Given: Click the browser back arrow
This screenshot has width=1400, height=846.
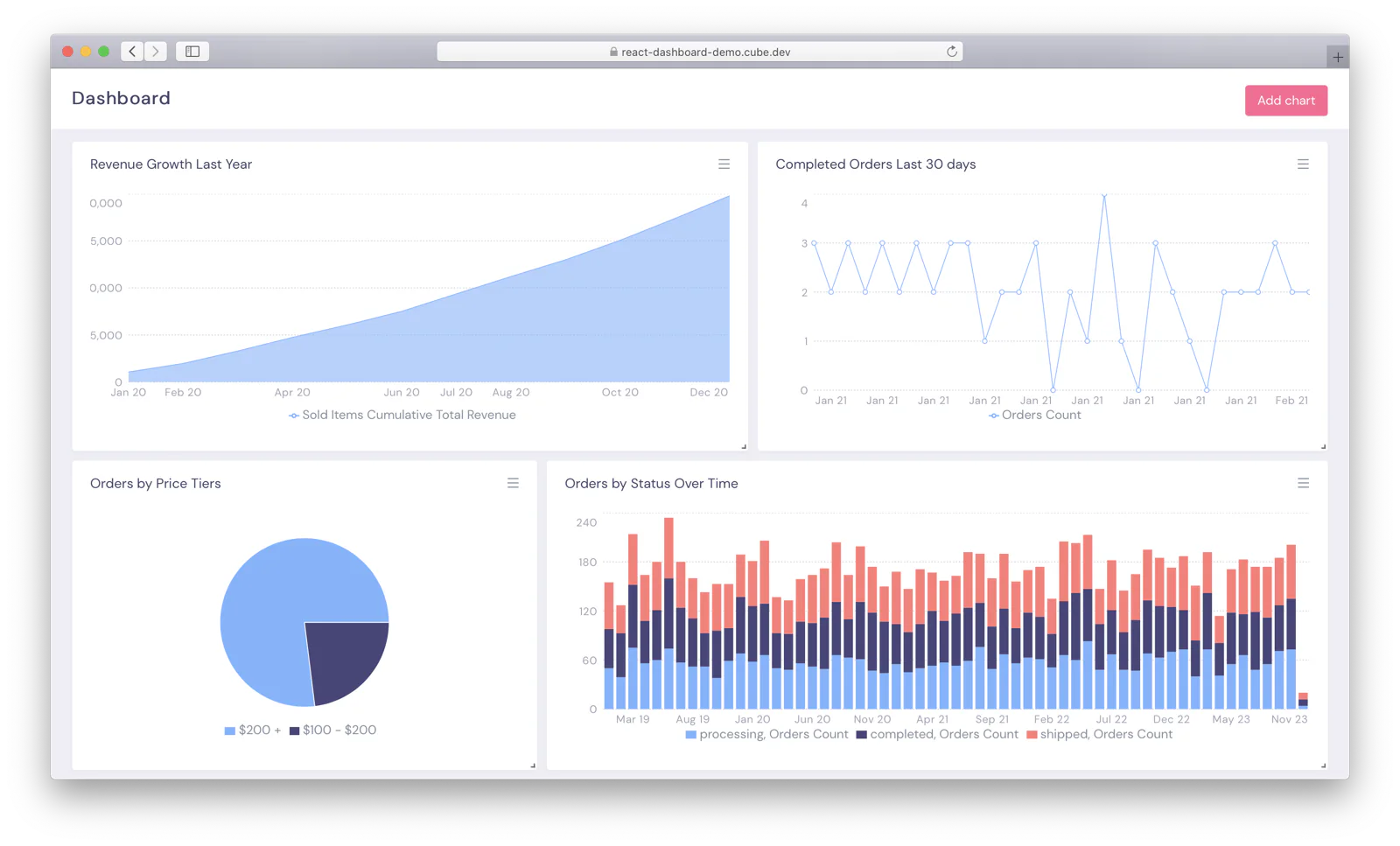Looking at the screenshot, I should point(132,52).
